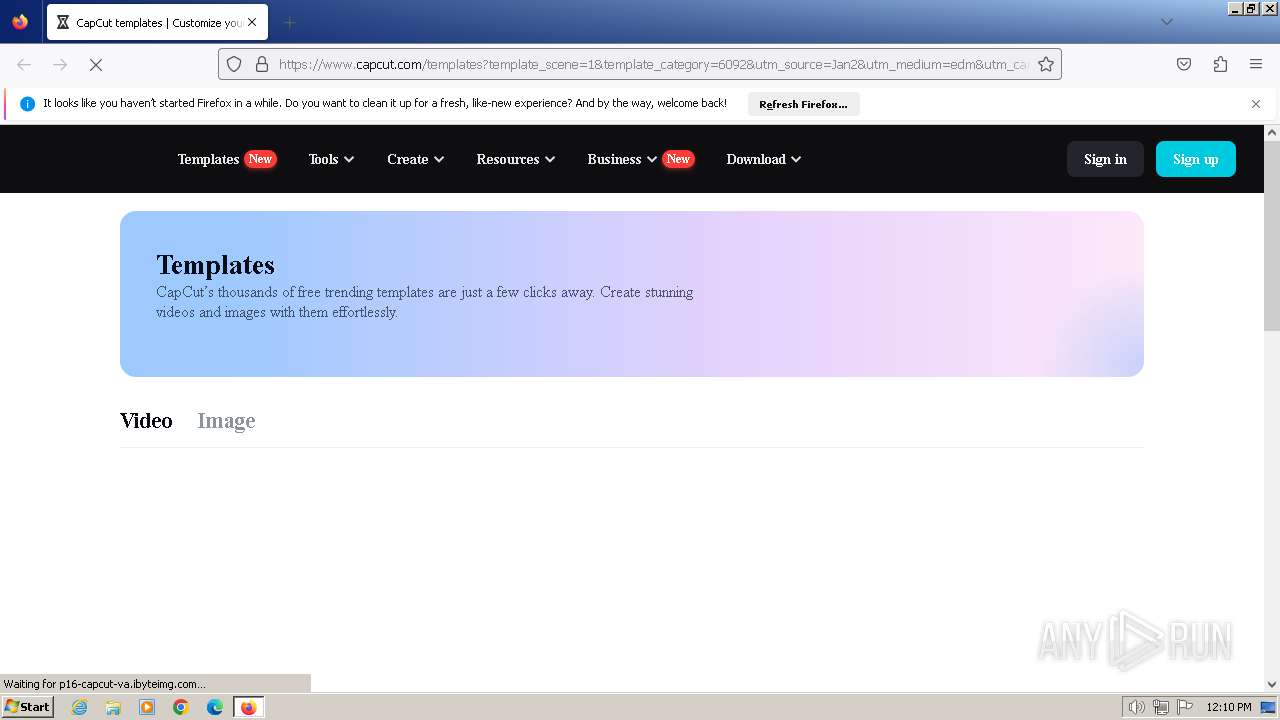
Task: Expand the Tools dropdown menu
Action: [x=331, y=159]
